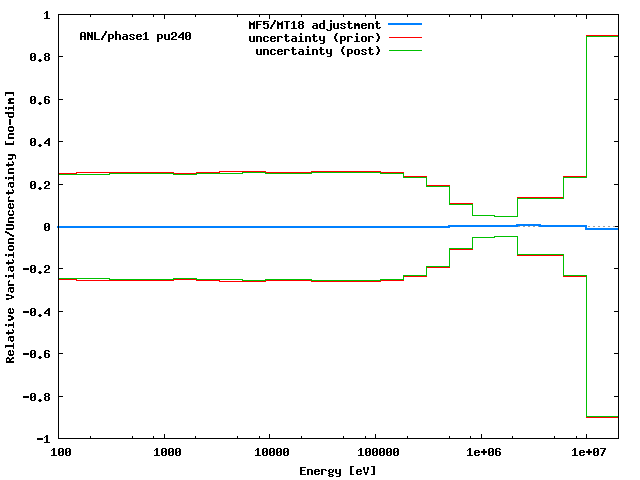Click the blue MF5/MT18 adjustment legend line

404,24
